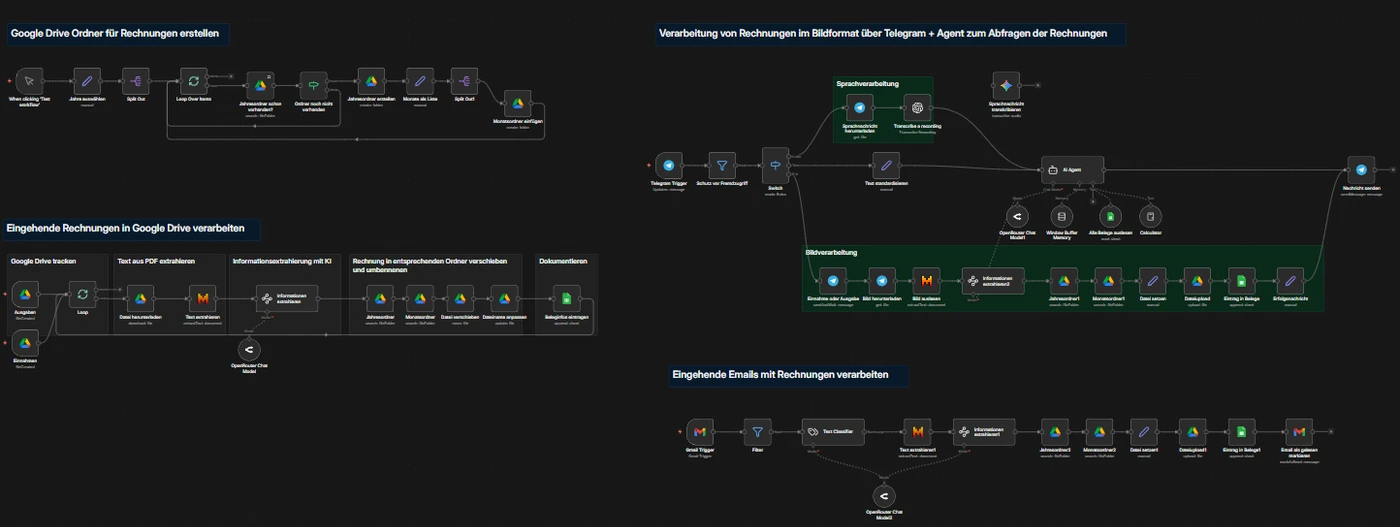Screen dimensions: 1400x527
Task: Select the Einnahmen Google Drive trigger
Action: [26, 343]
